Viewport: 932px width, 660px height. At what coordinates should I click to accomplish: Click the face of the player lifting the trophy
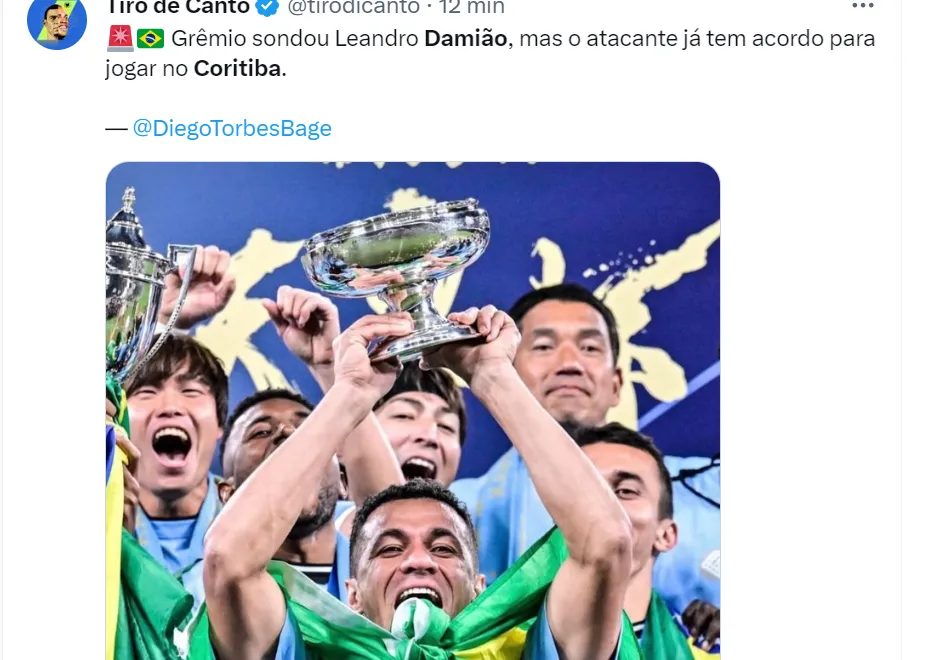[411, 553]
